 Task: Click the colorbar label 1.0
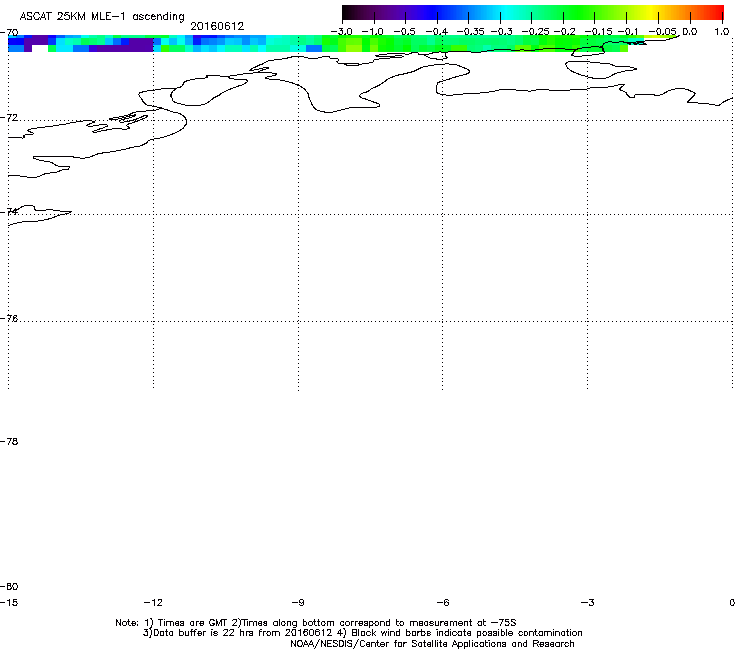pyautogui.click(x=722, y=32)
